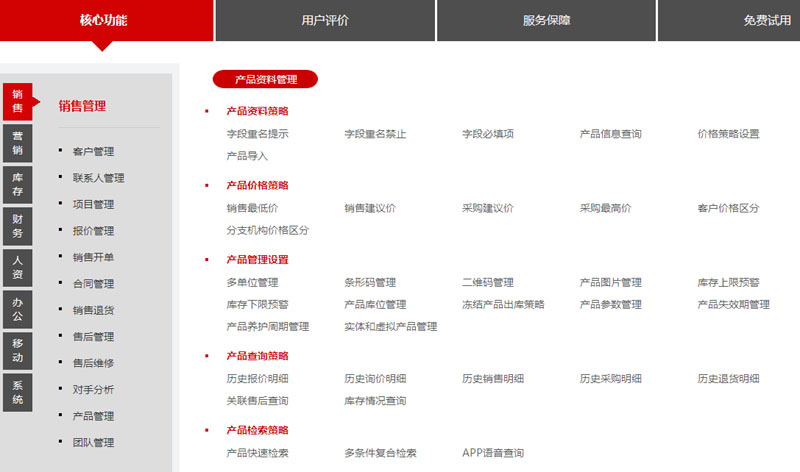Open the 二维码管理 feature link
This screenshot has height=472, width=800.
click(x=488, y=283)
